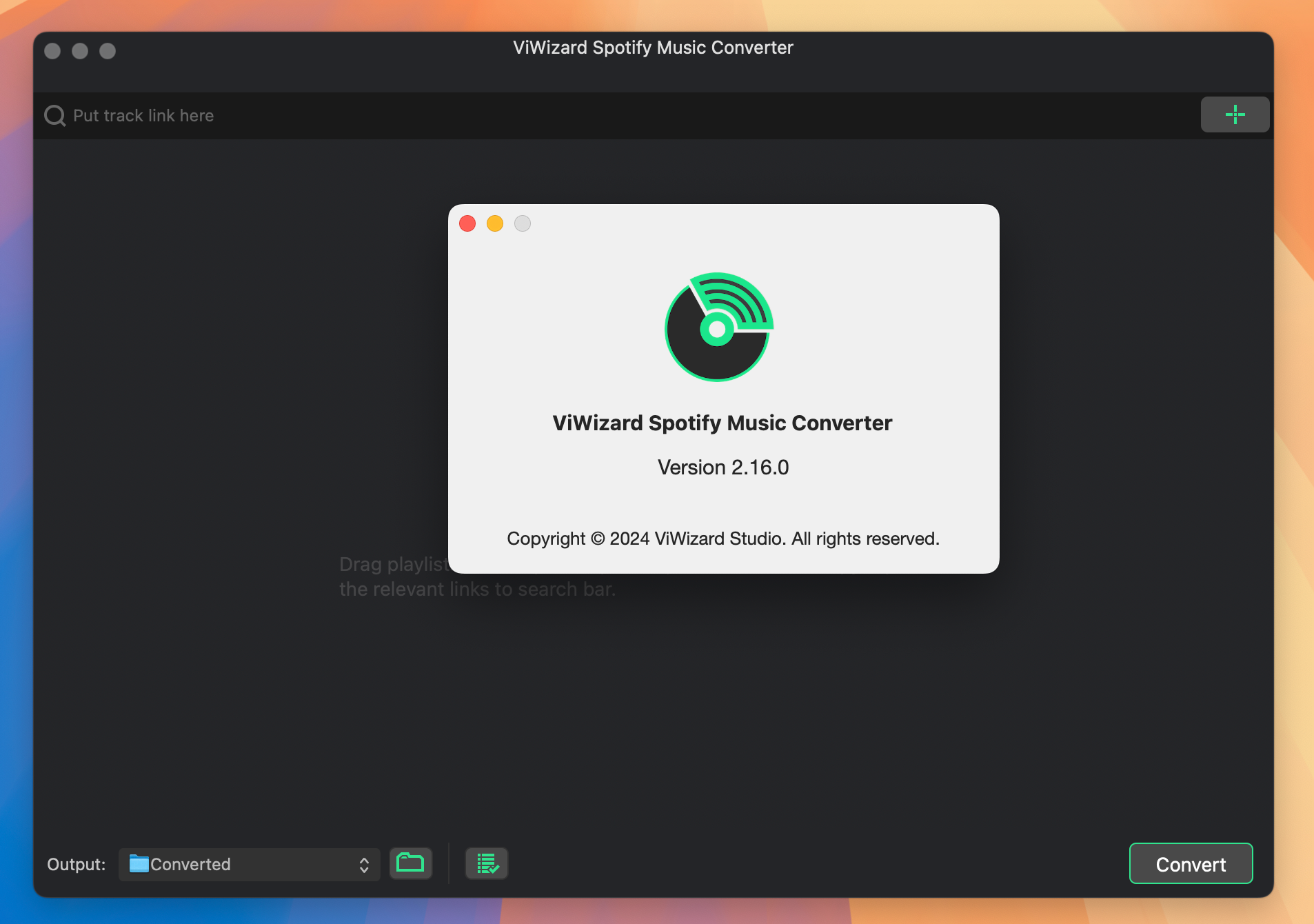
Task: Minimize the About dialog with the yellow button
Action: [495, 223]
